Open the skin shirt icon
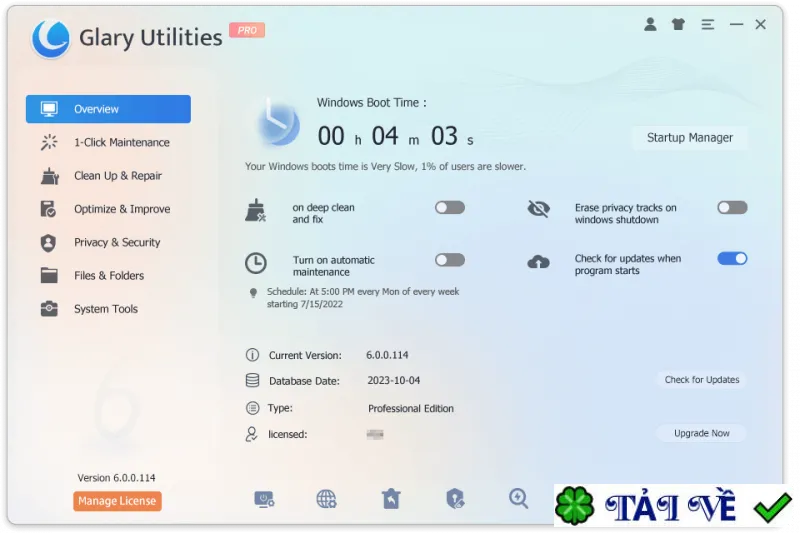 pos(678,24)
